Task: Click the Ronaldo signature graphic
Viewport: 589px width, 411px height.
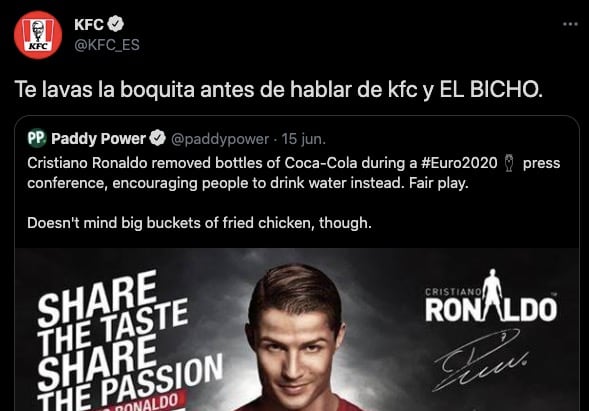Action: (481, 361)
